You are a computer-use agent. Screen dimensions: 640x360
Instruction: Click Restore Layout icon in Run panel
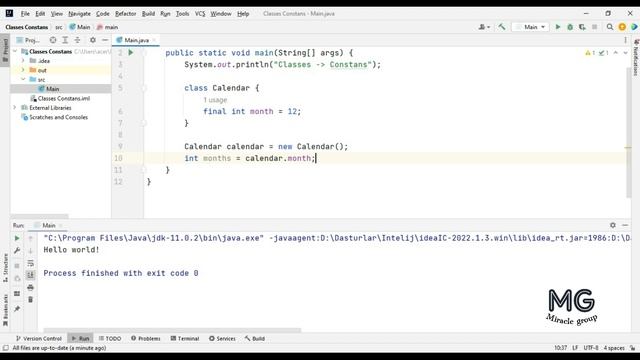point(17,293)
